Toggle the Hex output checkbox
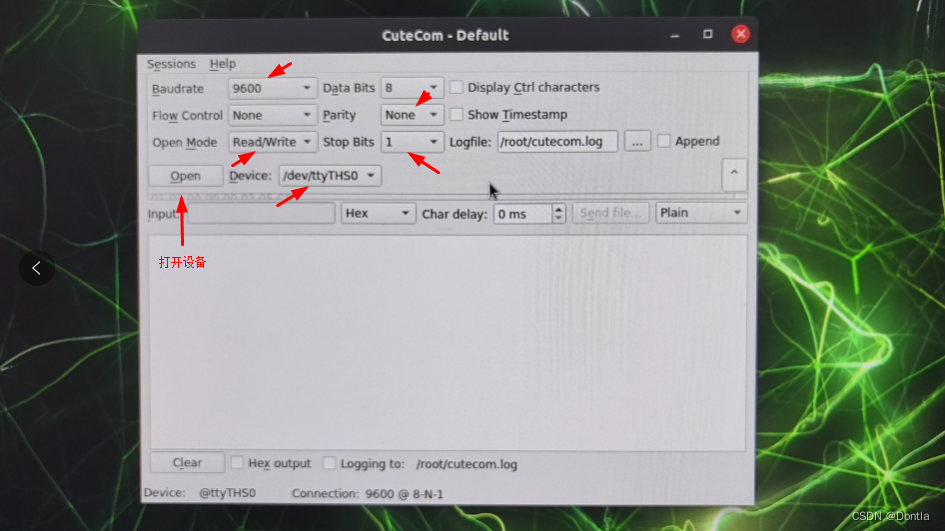The image size is (945, 531). [x=237, y=462]
